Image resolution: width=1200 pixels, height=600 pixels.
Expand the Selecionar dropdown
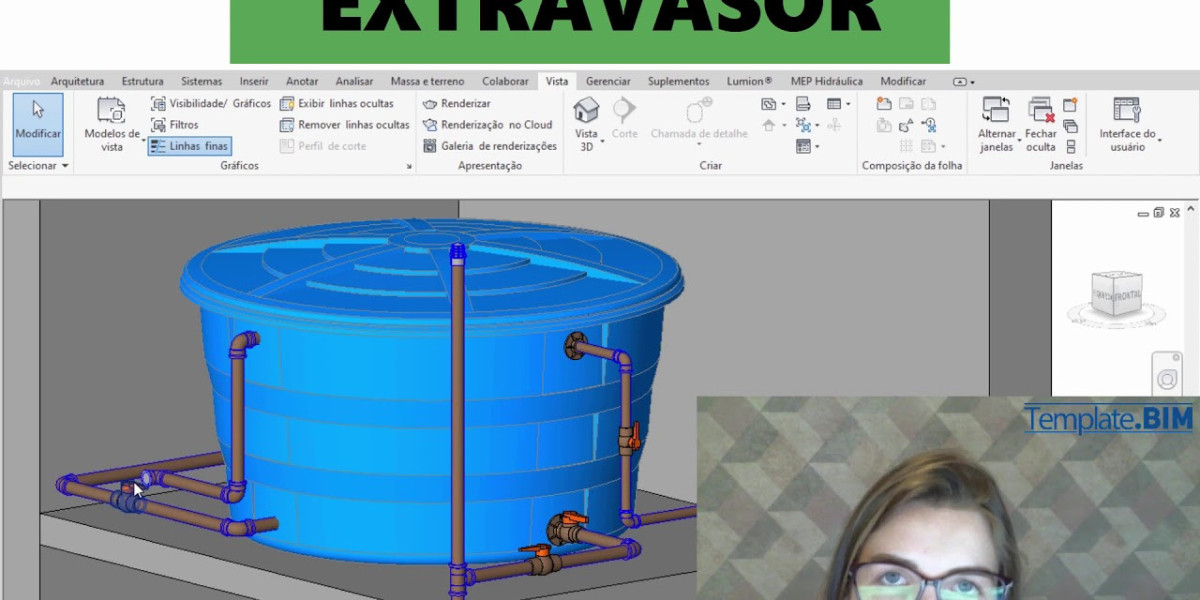[38, 166]
